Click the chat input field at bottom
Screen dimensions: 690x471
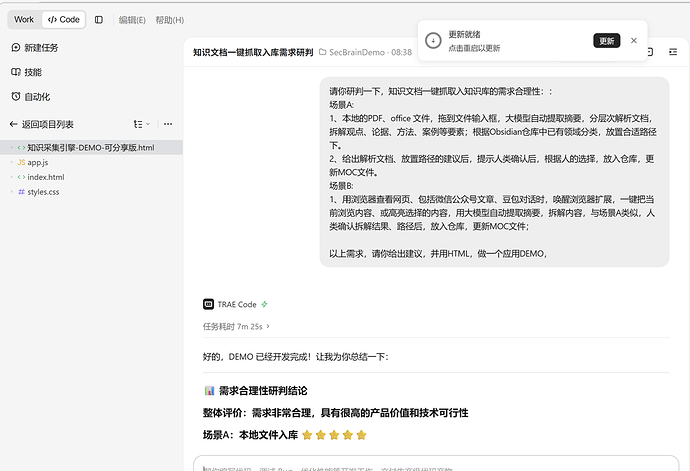pyautogui.click(x=436, y=464)
